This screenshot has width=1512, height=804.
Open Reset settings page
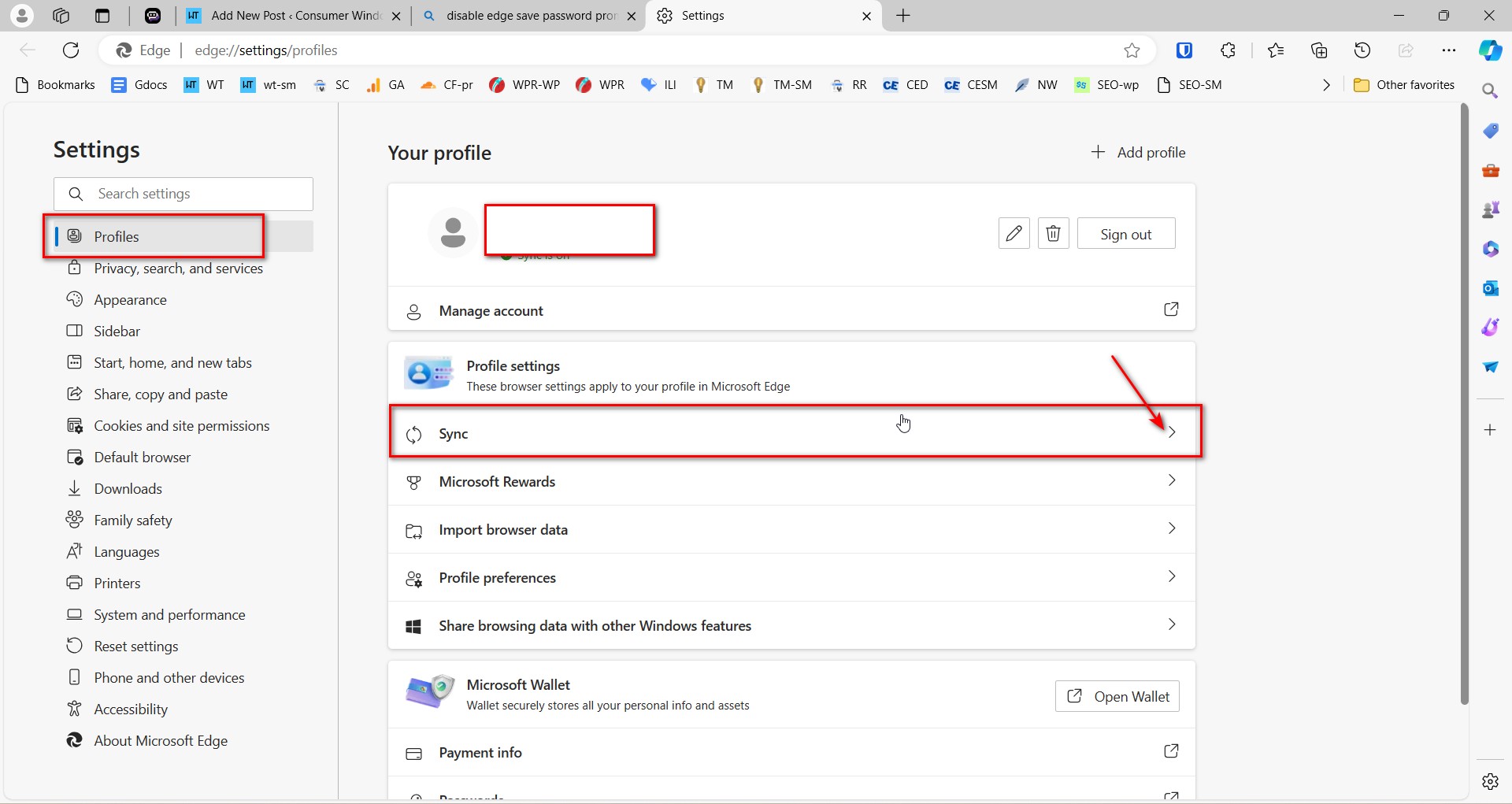(x=183, y=647)
